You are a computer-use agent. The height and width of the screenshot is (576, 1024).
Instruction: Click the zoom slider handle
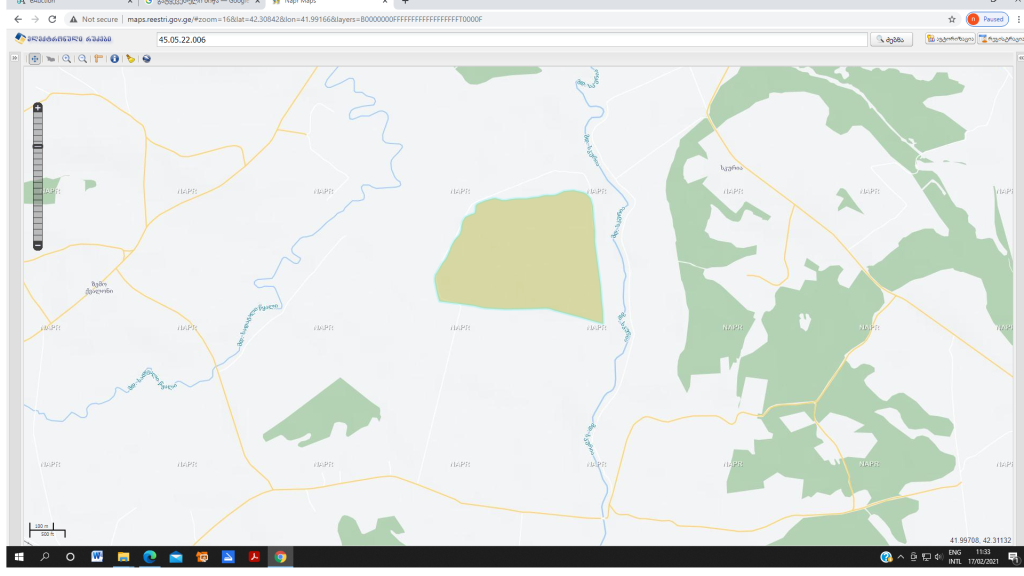[38, 146]
